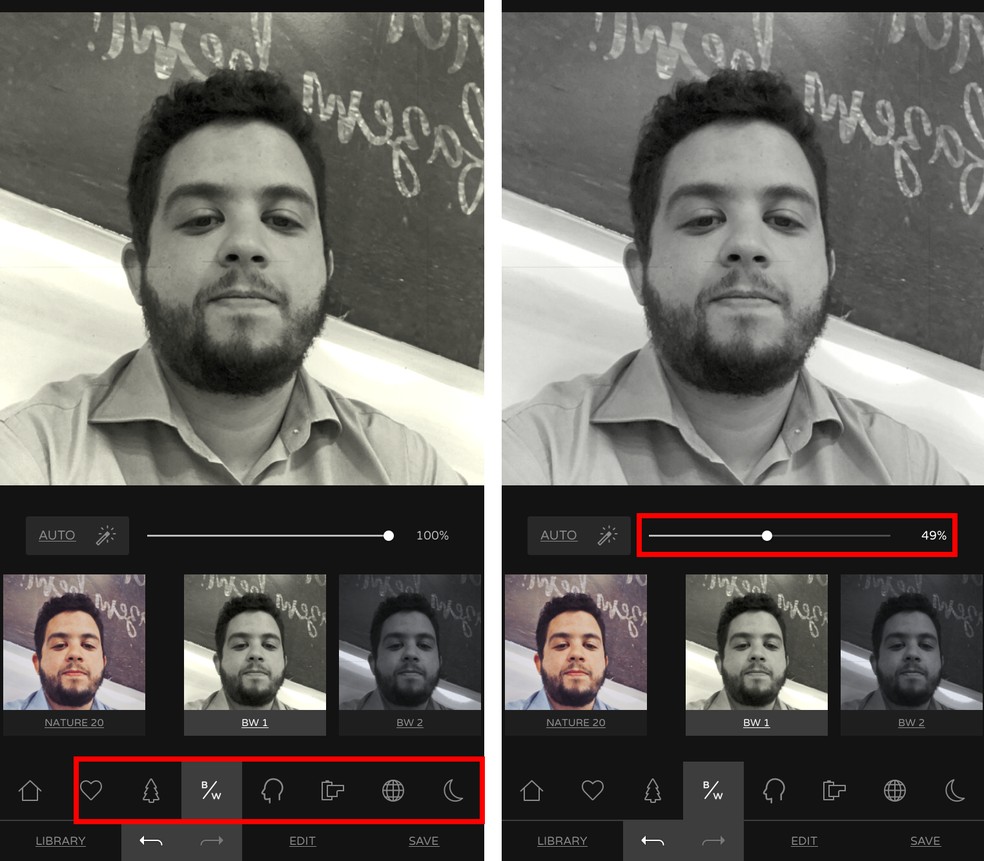Open the EDIT tab
The height and width of the screenshot is (861, 984).
pos(302,841)
